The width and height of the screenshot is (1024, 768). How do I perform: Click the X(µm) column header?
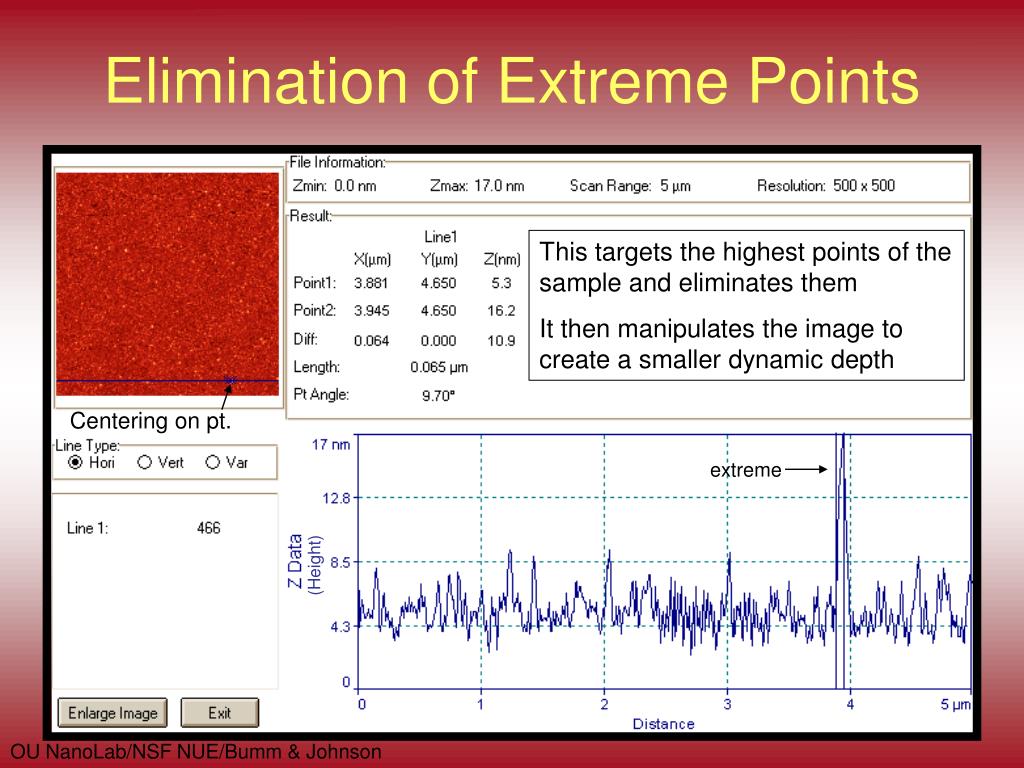[372, 259]
